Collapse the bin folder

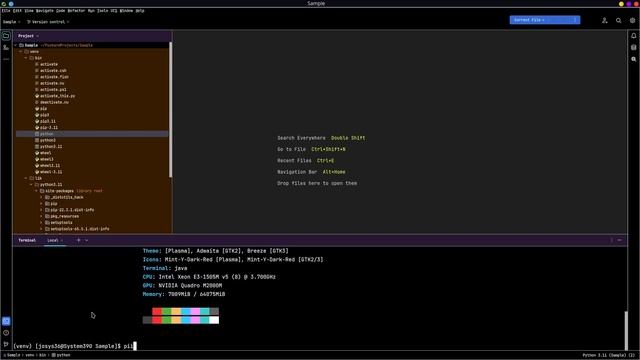click(x=26, y=58)
